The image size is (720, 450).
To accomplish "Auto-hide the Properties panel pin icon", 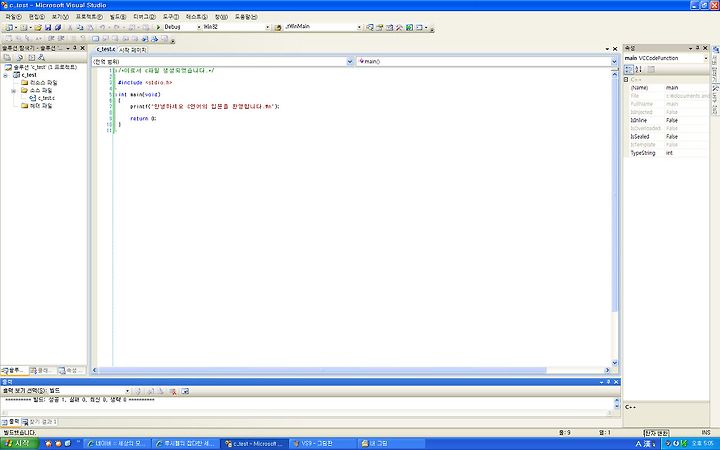I will (698, 48).
